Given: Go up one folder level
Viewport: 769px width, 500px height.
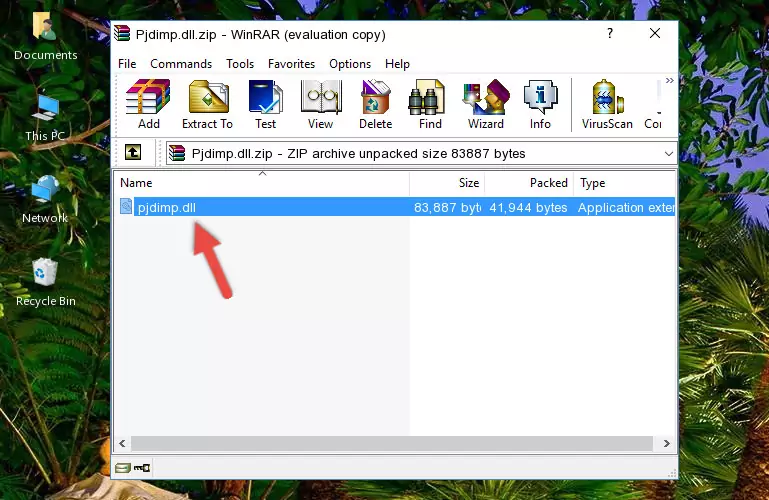Looking at the screenshot, I should [133, 152].
